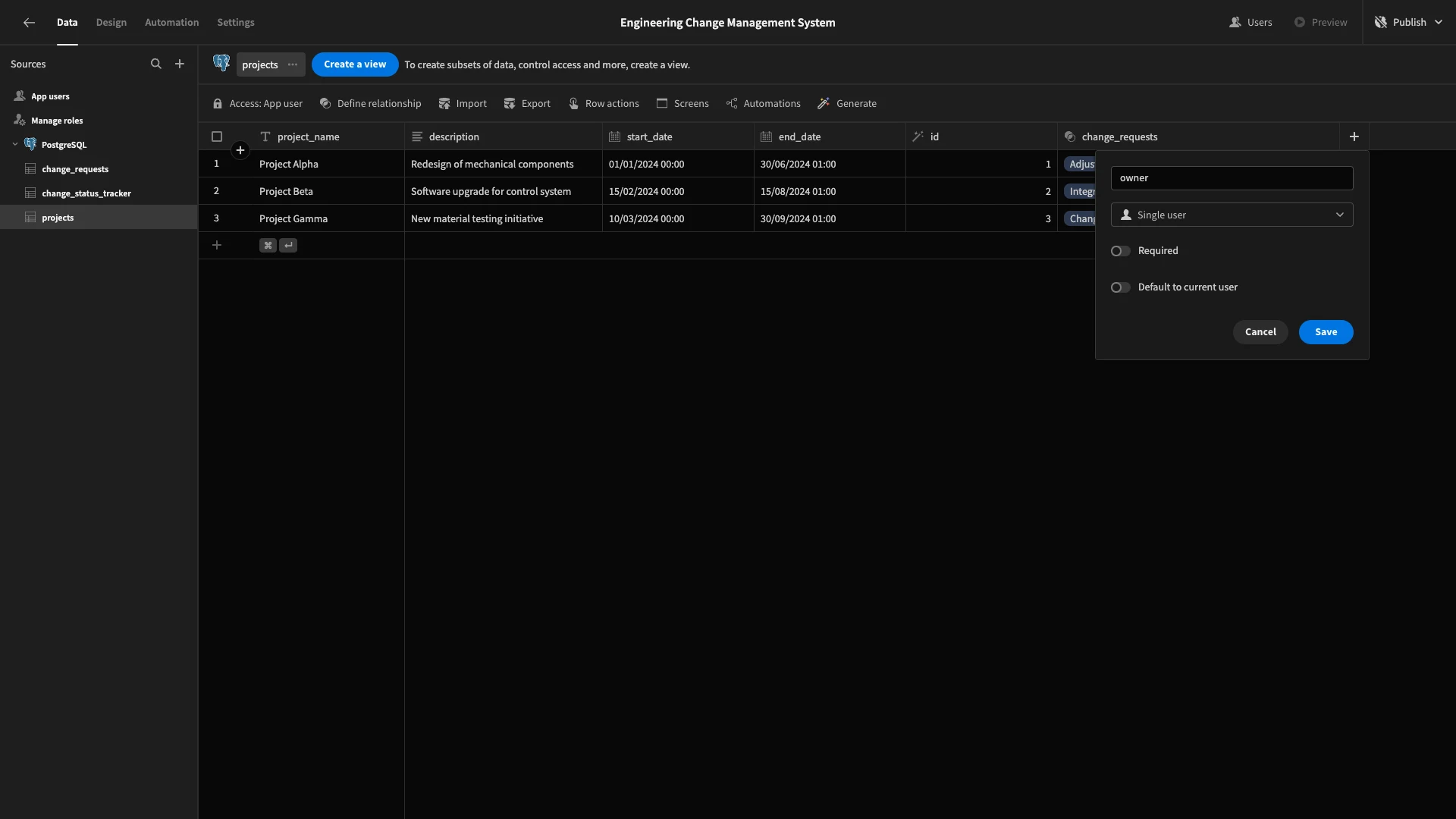
Task: Click the search icon in Sources panel
Action: coord(155,64)
